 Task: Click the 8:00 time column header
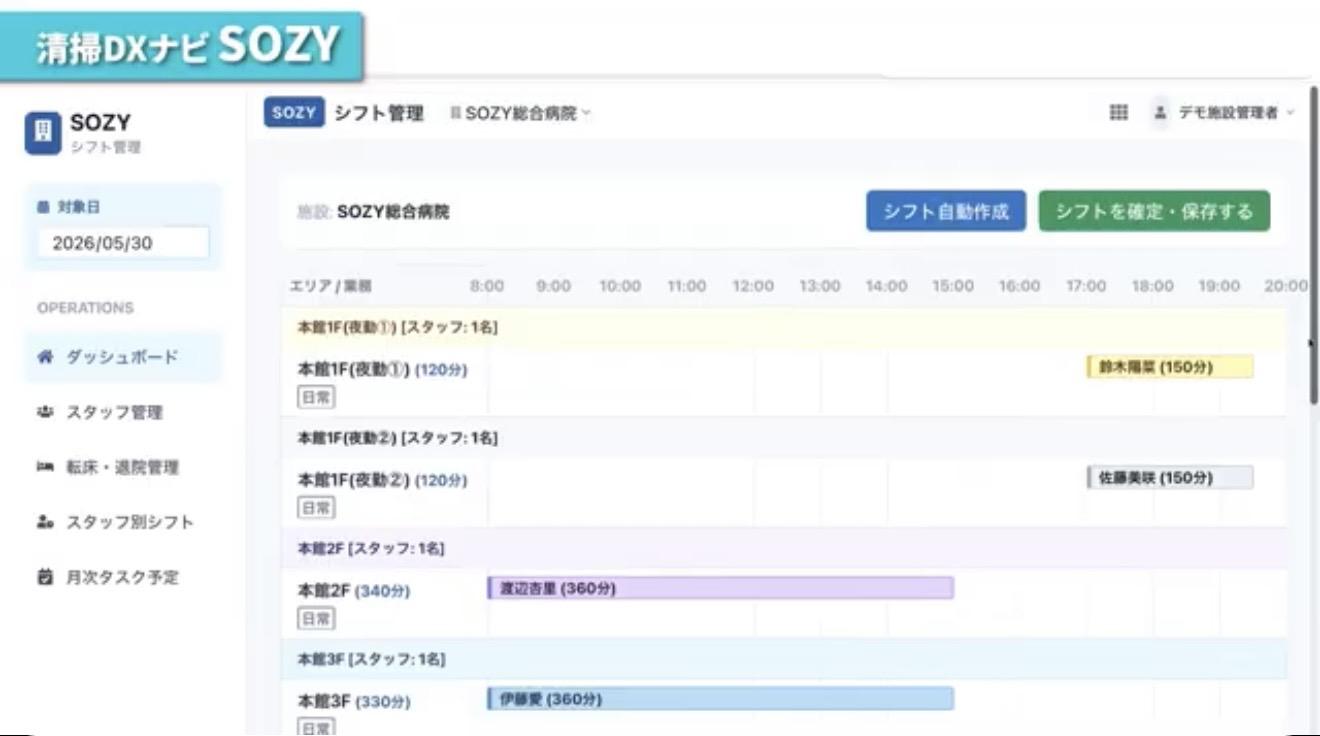(x=487, y=286)
